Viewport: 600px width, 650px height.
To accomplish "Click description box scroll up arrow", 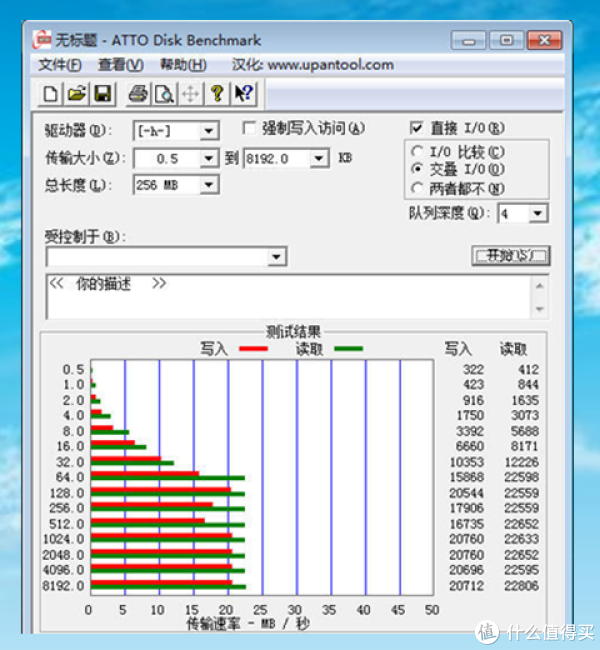I will click(540, 286).
